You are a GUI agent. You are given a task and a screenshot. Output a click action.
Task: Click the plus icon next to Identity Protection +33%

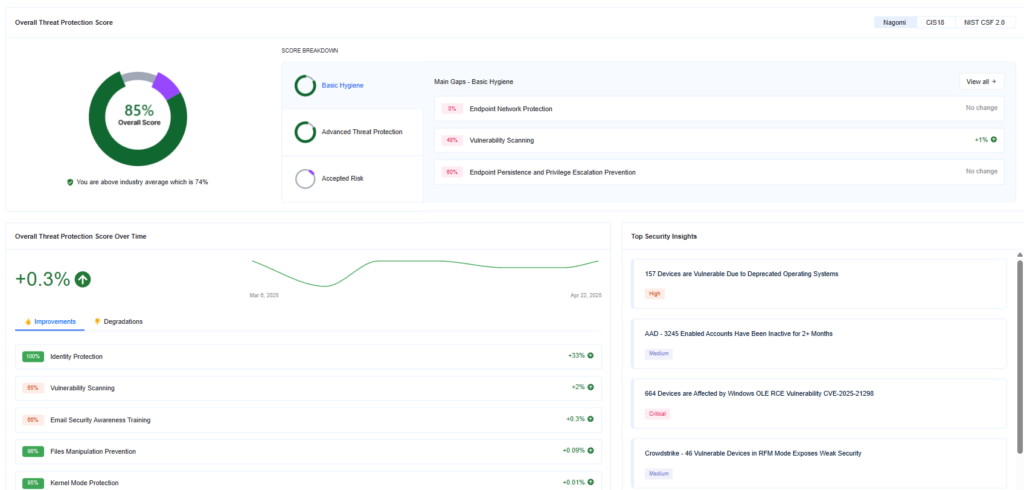[590, 356]
